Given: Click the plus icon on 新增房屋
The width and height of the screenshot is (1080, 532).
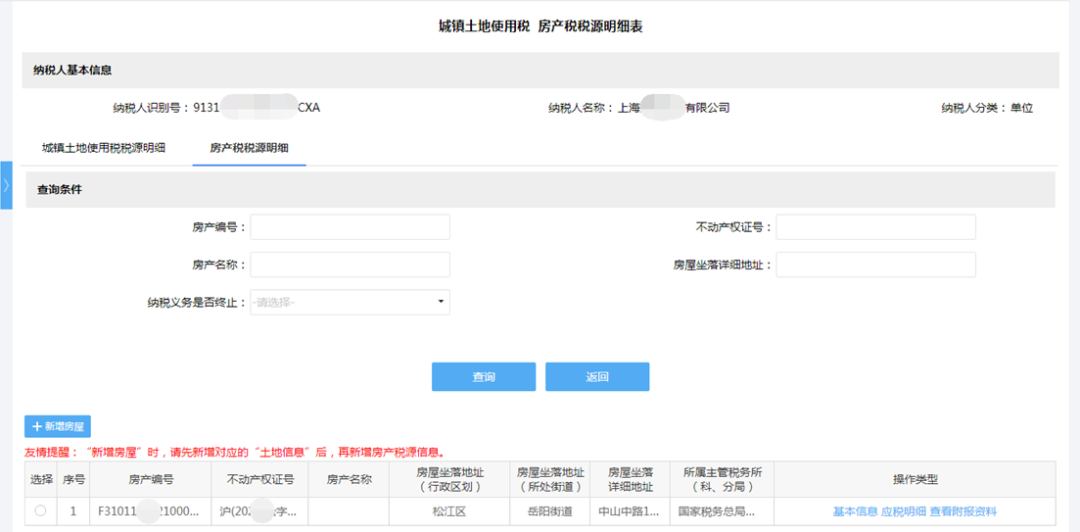Looking at the screenshot, I should pos(37,427).
